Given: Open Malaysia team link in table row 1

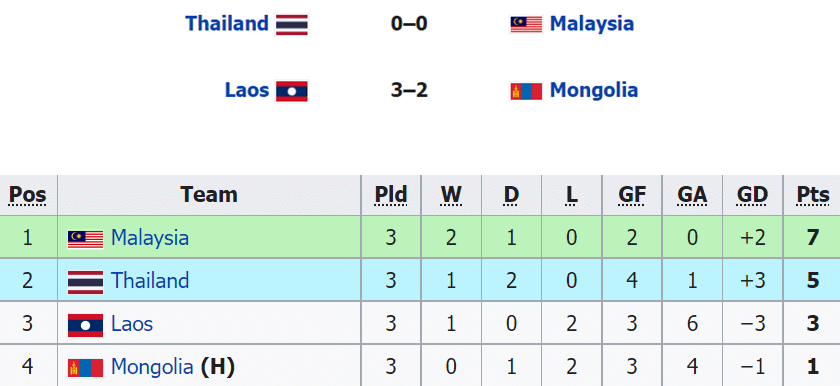Looking at the screenshot, I should tap(149, 238).
